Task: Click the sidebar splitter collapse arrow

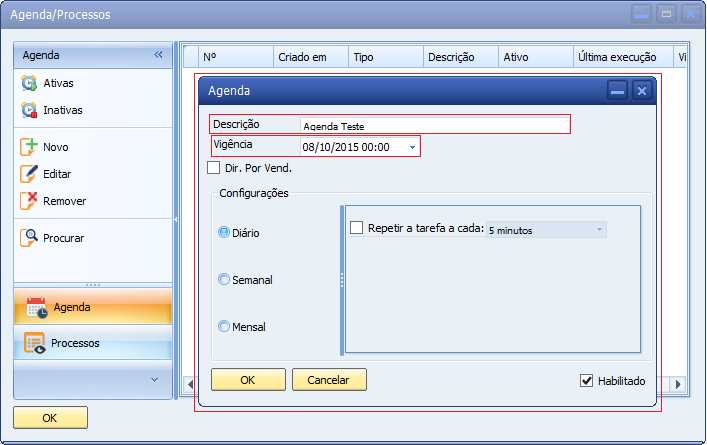Action: click(x=176, y=220)
